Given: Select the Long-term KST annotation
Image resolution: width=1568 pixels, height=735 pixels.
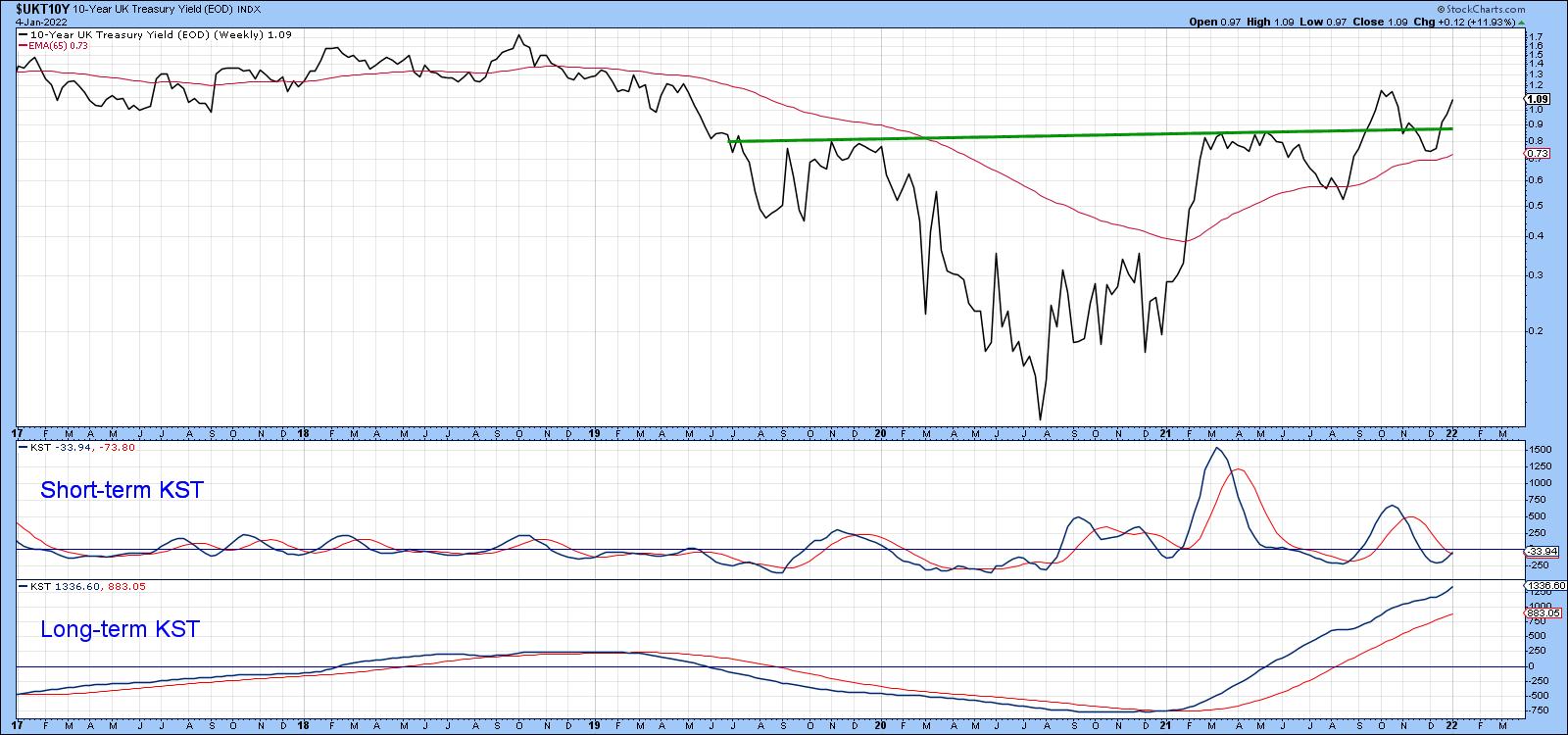Looking at the screenshot, I should tap(120, 629).
